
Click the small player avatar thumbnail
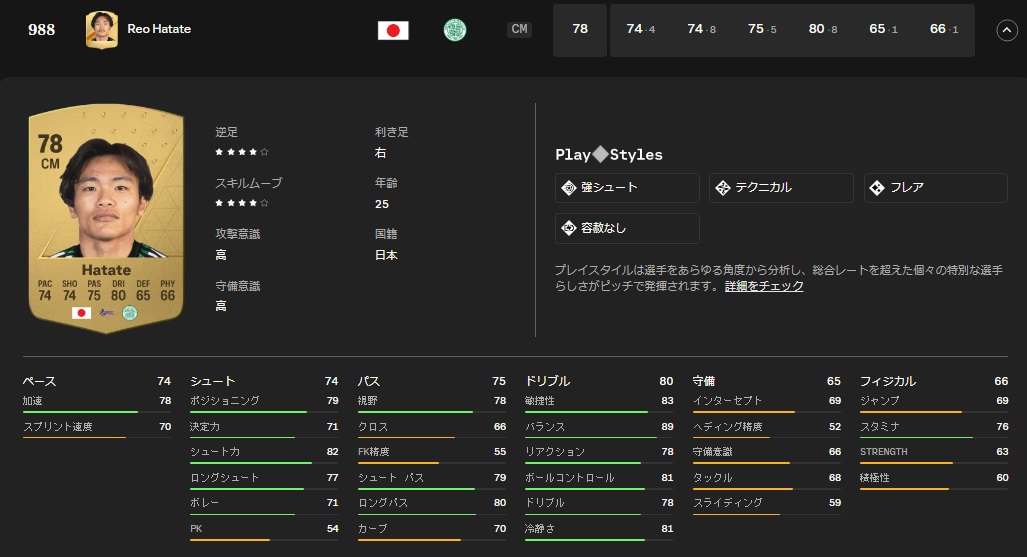pyautogui.click(x=101, y=30)
